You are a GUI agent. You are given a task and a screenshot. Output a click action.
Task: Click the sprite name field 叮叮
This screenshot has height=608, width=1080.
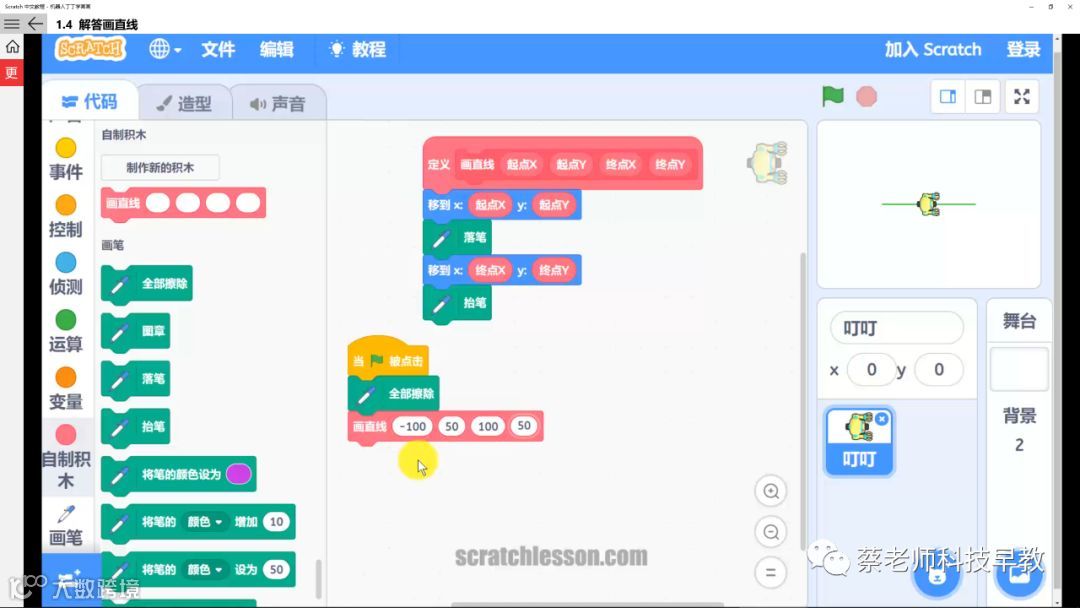(896, 328)
